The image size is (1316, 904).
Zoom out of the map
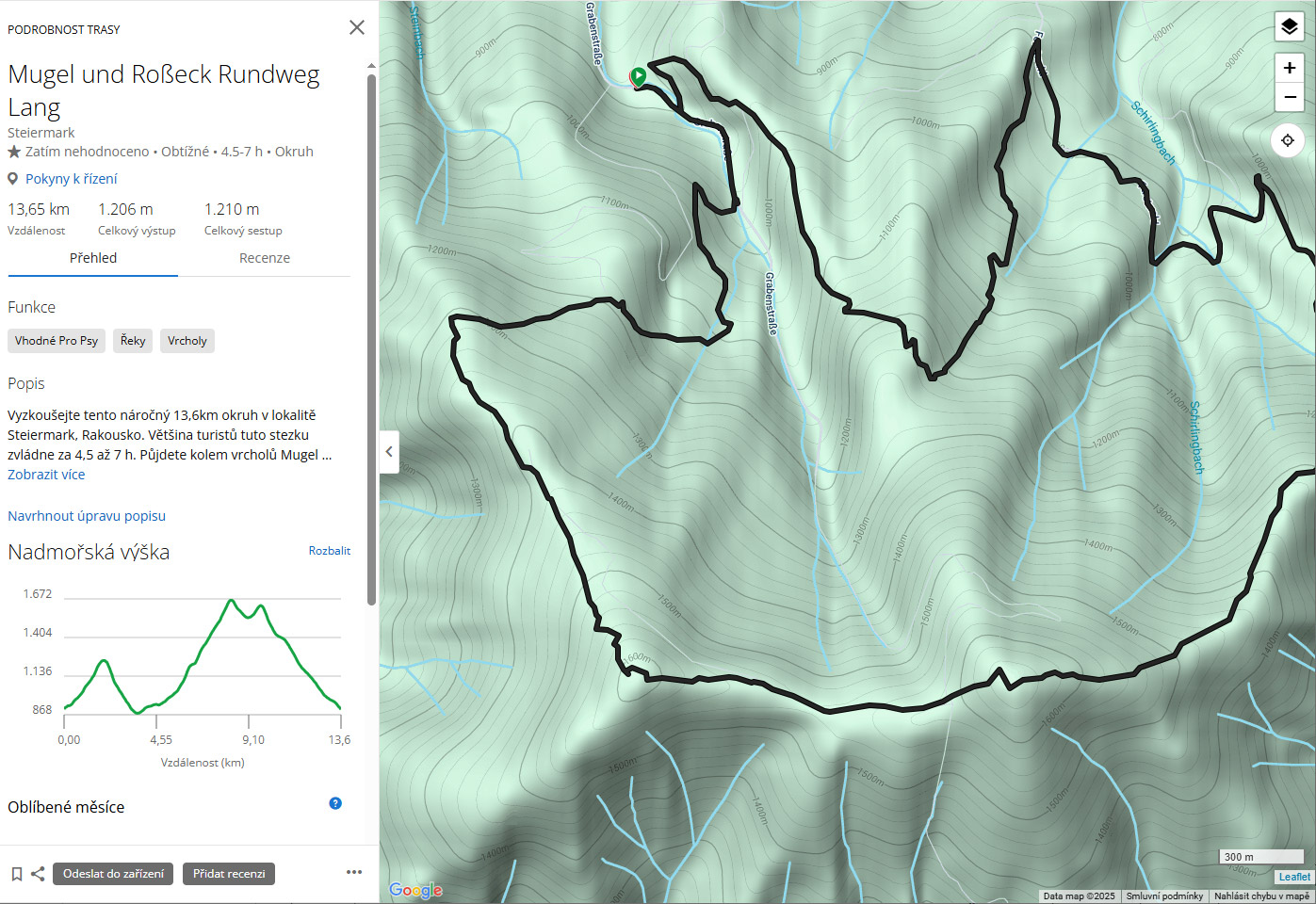pos(1290,97)
